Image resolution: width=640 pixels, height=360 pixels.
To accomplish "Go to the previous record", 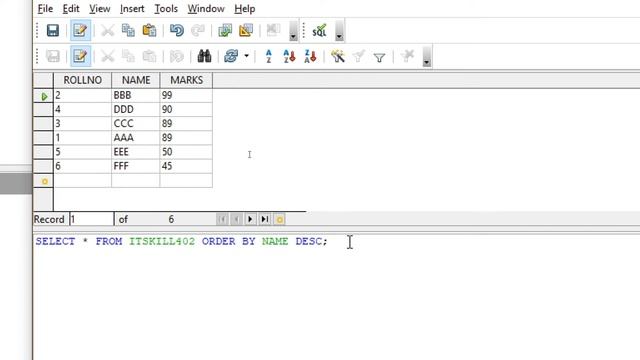I will 236,220.
